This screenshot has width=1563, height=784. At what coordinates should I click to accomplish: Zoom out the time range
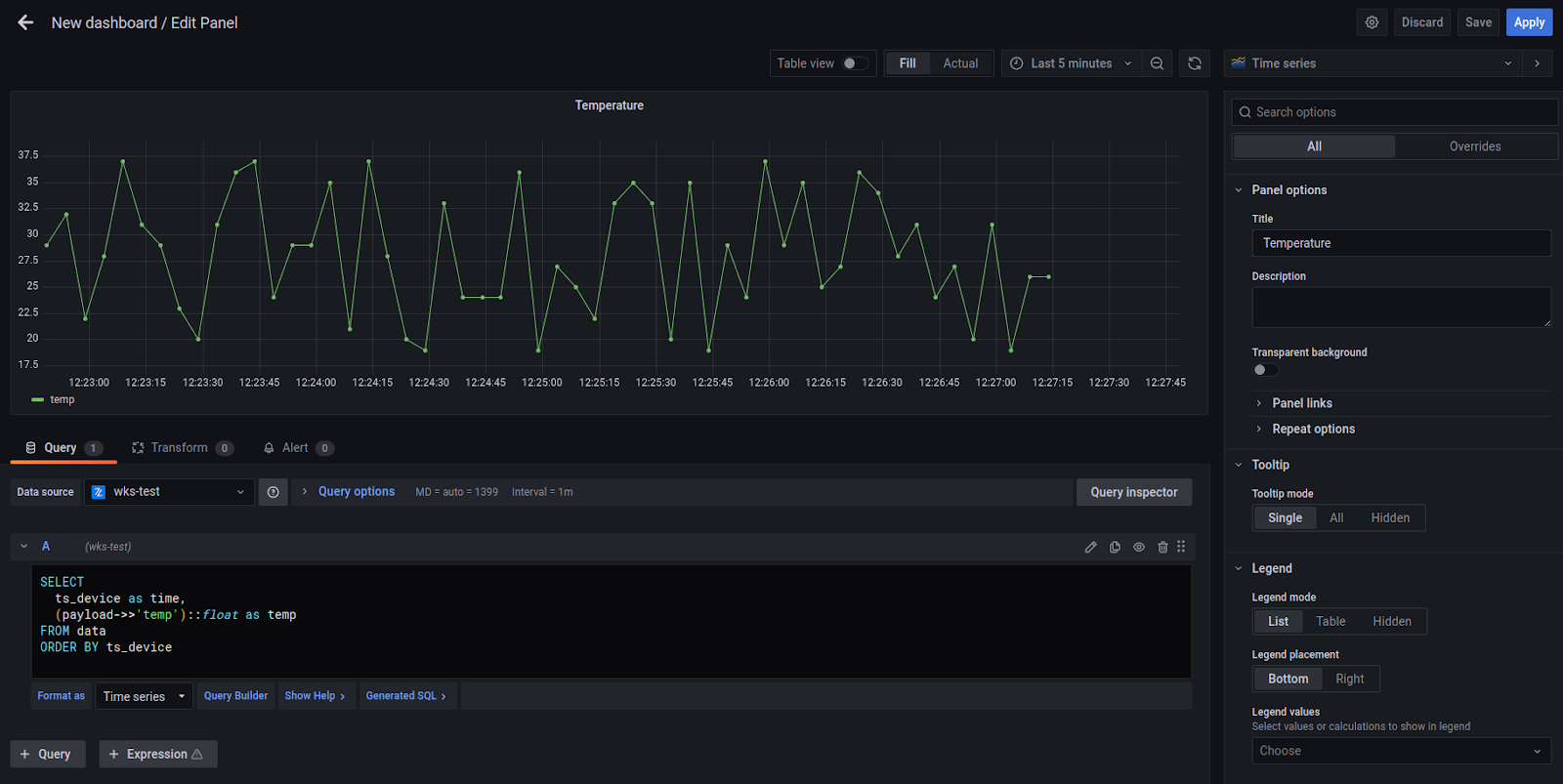coord(1157,63)
